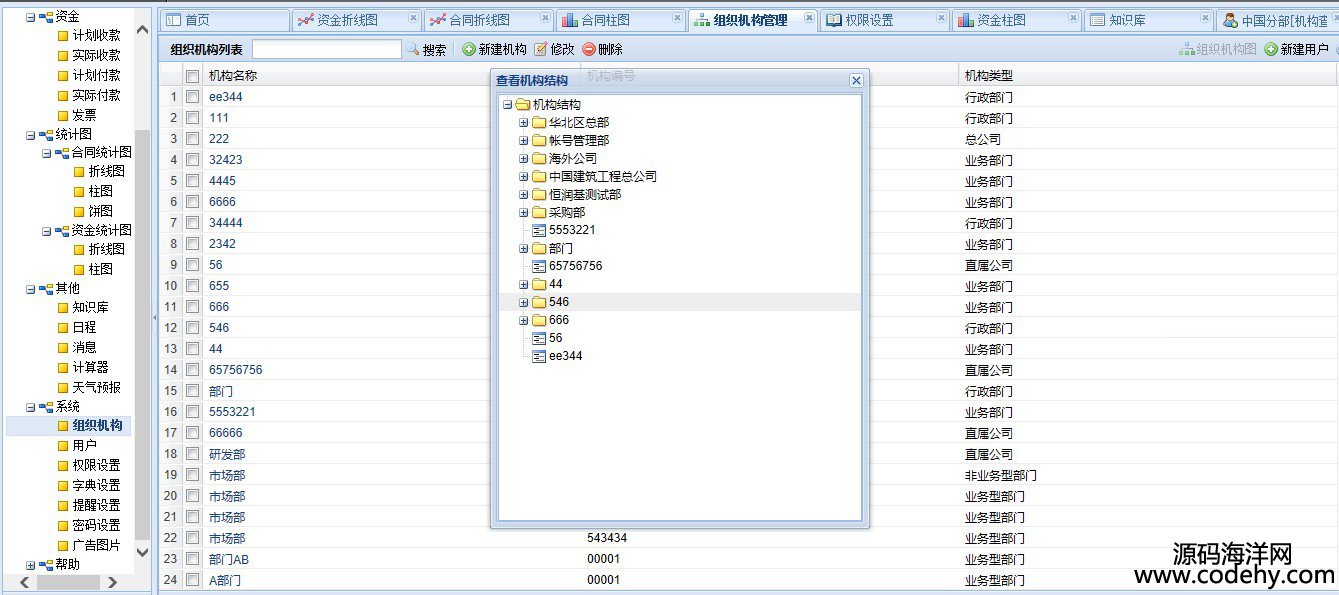Close the 资金折线图 tab with its x
The image size is (1339, 595).
point(413,19)
